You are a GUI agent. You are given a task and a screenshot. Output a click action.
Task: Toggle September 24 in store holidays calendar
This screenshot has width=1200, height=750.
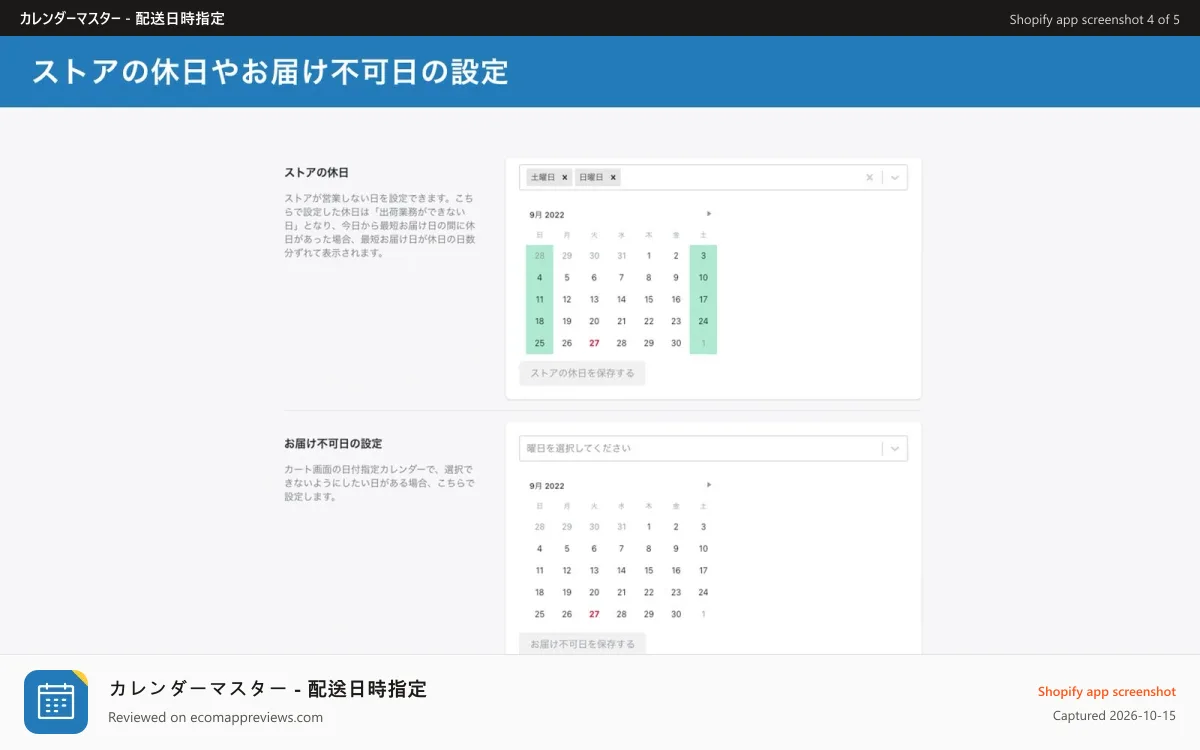pyautogui.click(x=703, y=322)
